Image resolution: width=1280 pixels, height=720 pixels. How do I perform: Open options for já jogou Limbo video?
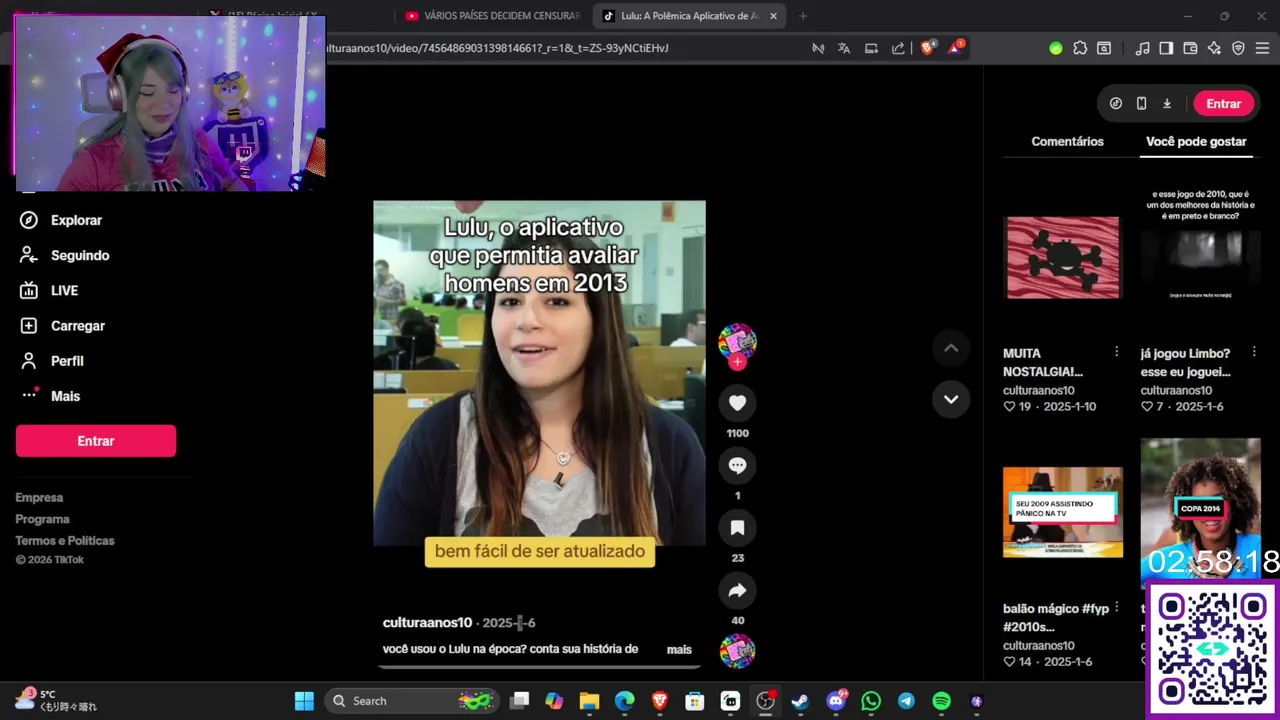pos(1254,352)
